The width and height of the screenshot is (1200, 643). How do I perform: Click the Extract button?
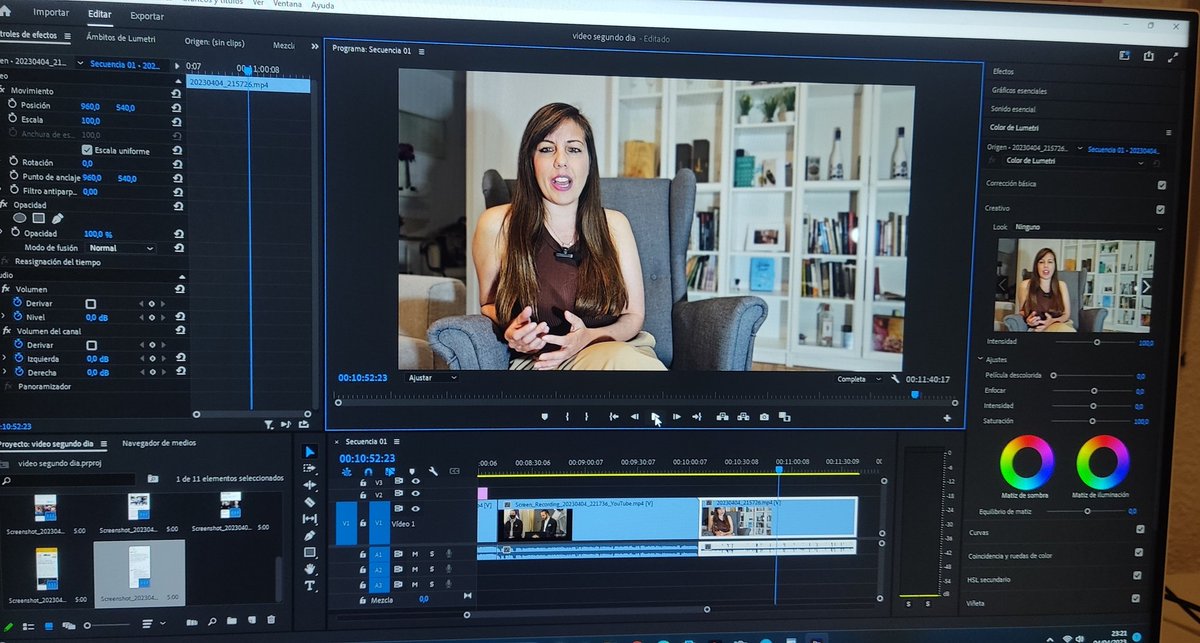point(743,417)
